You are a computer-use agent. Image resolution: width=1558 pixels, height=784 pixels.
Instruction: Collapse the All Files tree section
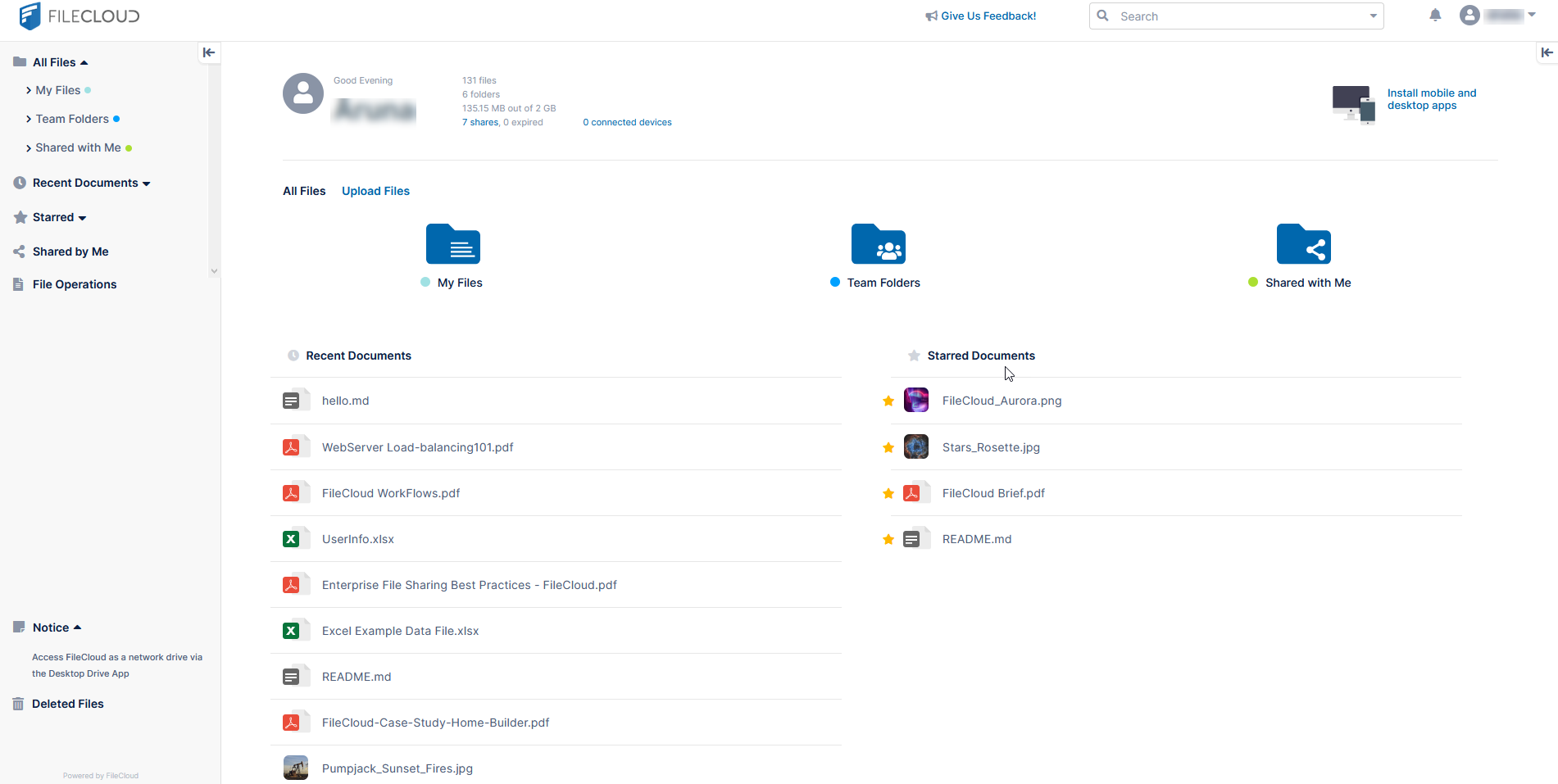tap(84, 62)
